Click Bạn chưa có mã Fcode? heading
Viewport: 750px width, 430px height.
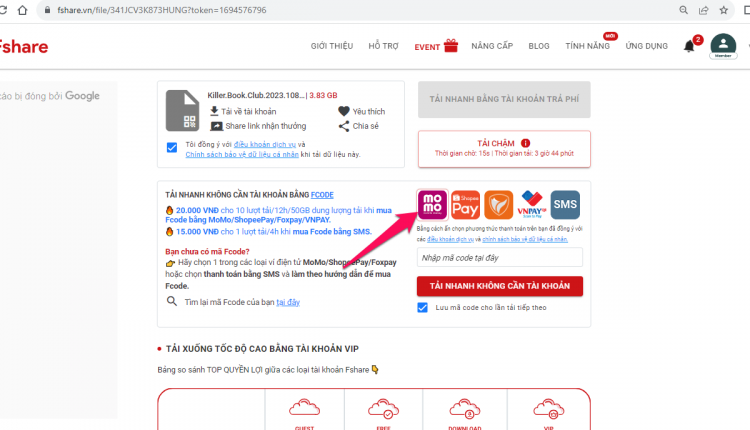207,252
